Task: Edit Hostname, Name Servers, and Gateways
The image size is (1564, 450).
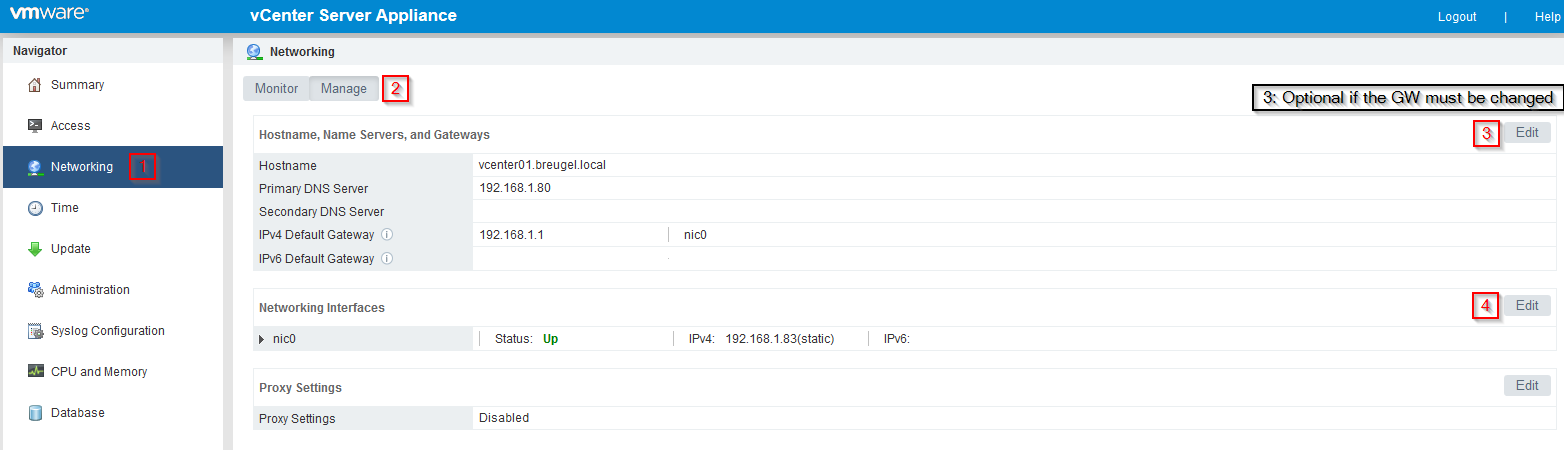Action: click(1527, 132)
